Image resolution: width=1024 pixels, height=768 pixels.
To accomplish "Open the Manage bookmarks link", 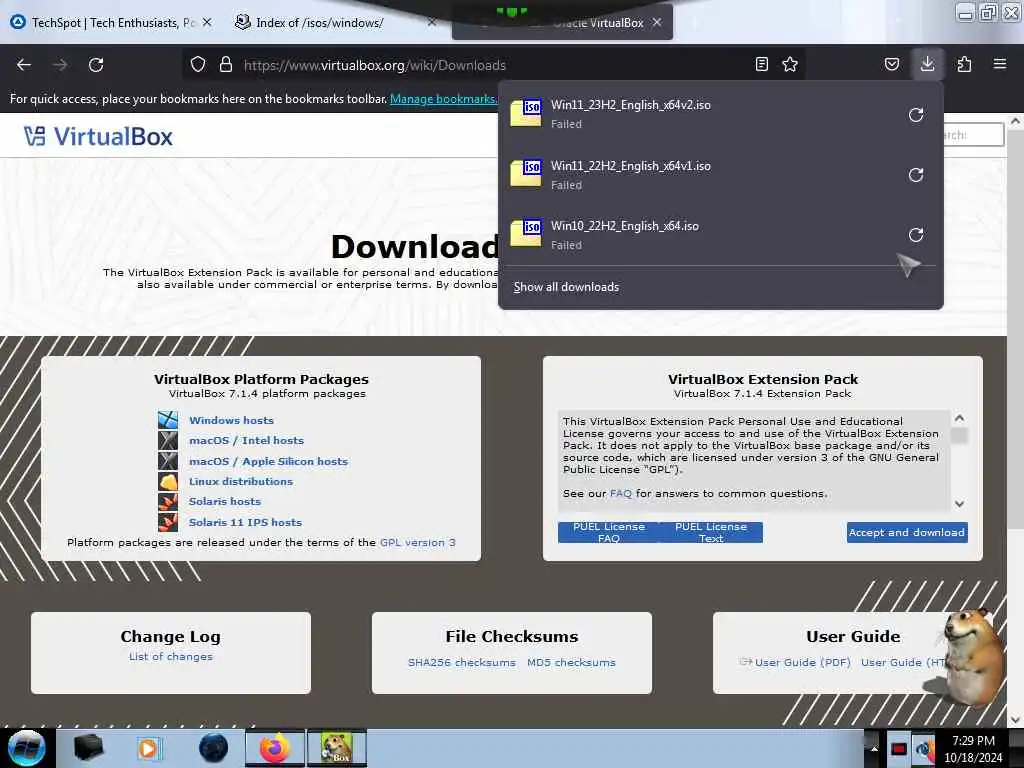I will (x=443, y=99).
